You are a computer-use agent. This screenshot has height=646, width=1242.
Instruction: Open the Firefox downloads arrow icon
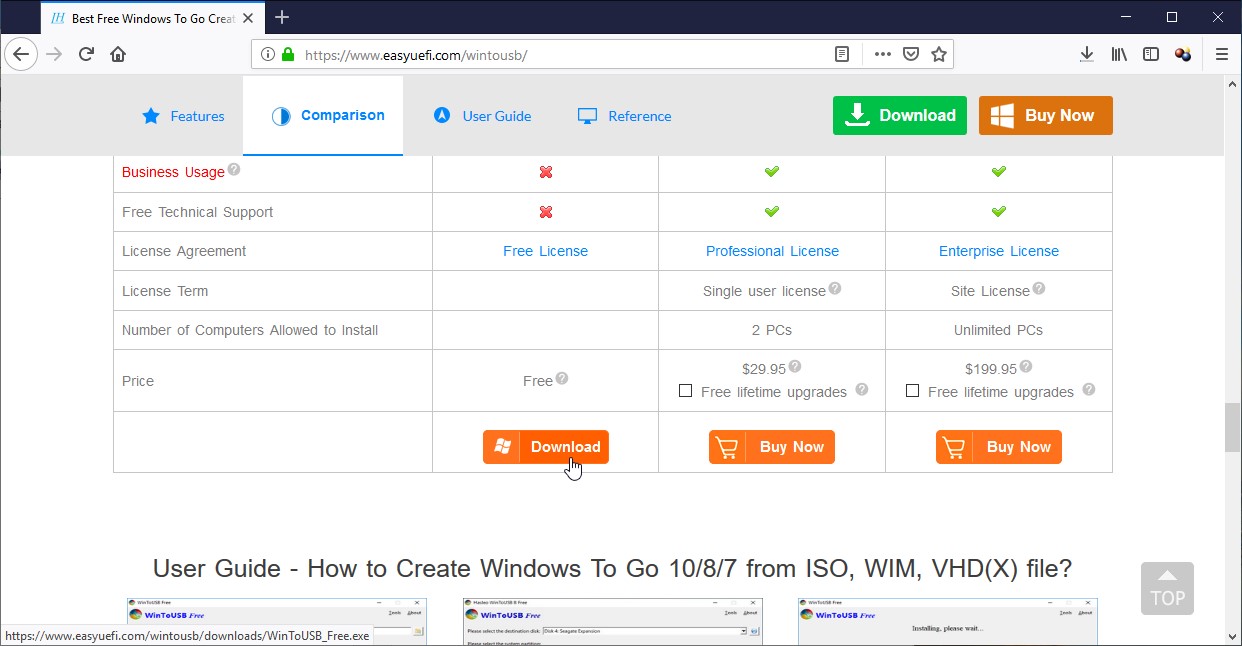click(1087, 55)
